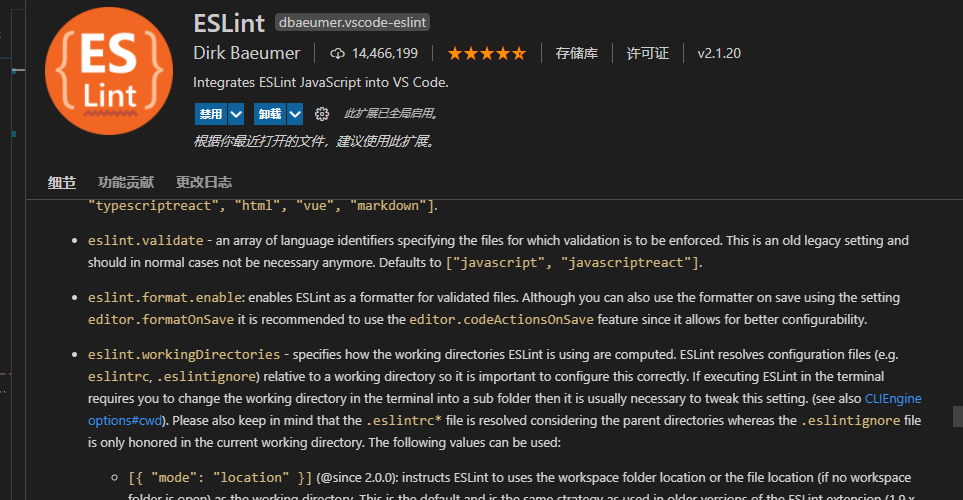Switch to the 细节 tab
This screenshot has height=500, width=963.
62,182
